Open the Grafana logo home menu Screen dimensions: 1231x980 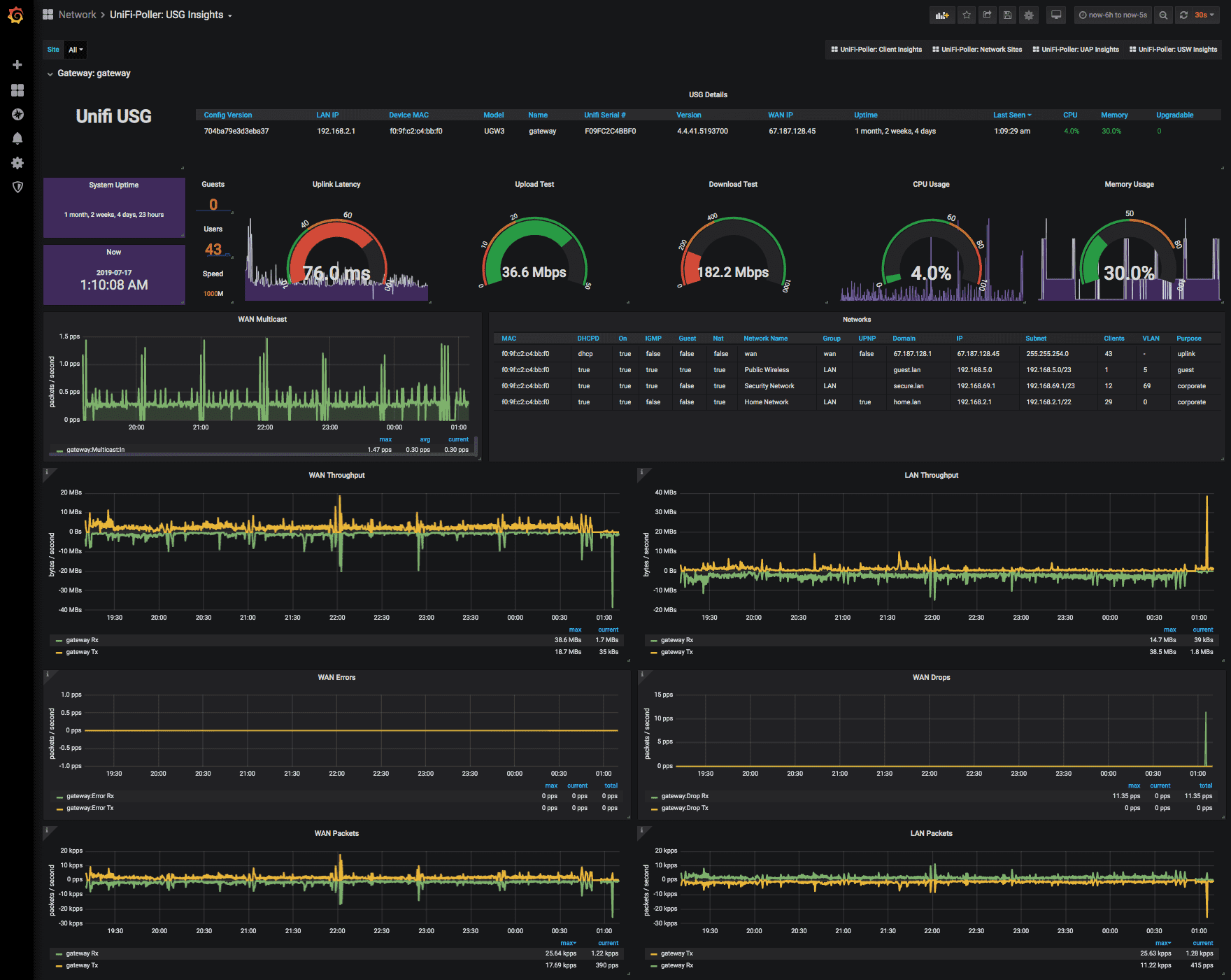click(x=16, y=15)
